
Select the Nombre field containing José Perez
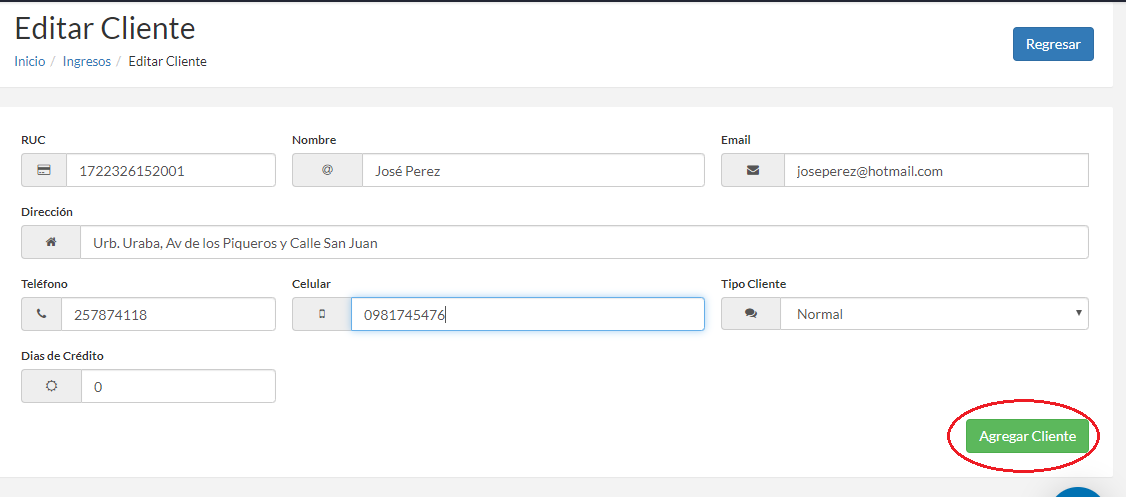533,170
